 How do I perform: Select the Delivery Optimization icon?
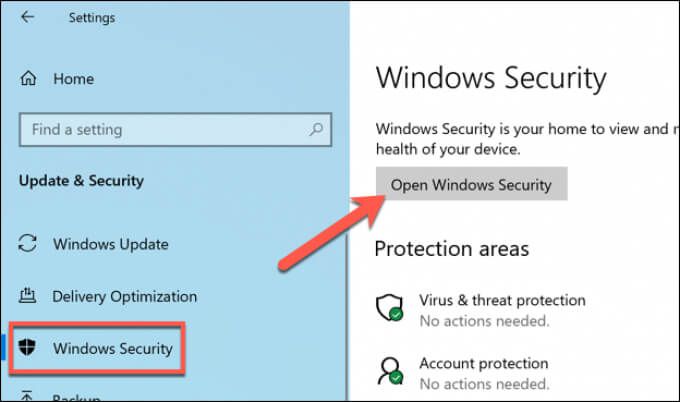pos(27,296)
